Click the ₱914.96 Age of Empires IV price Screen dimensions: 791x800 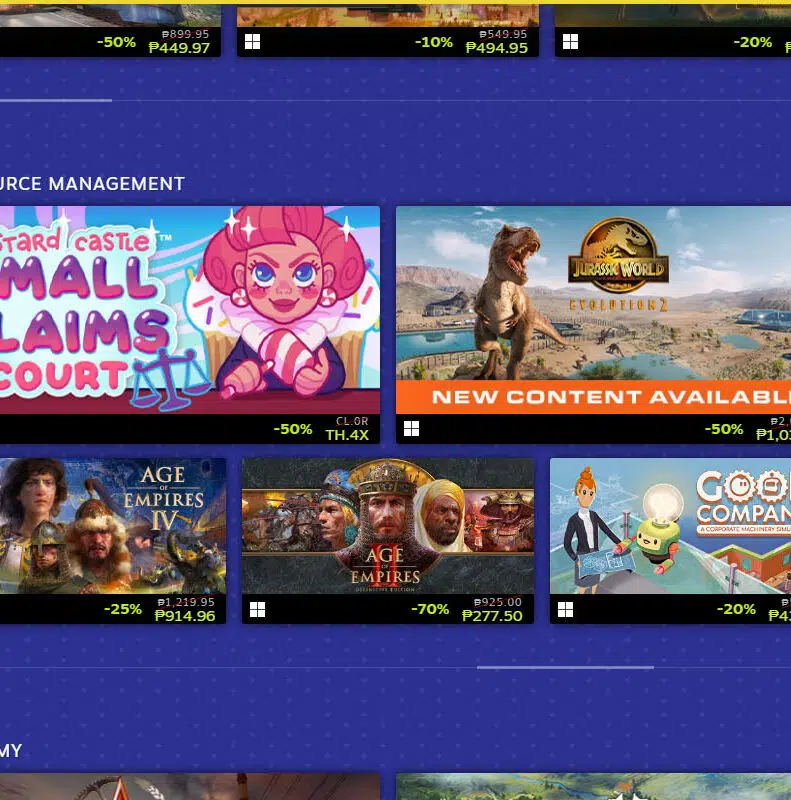coord(185,616)
